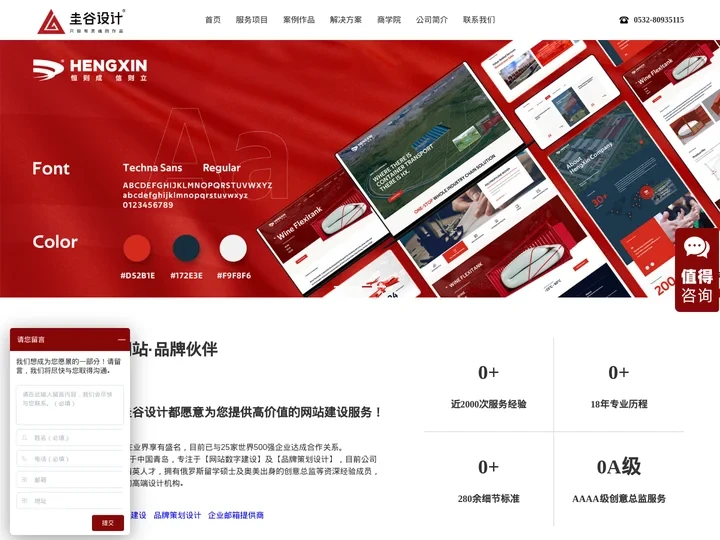This screenshot has width=720, height=540.
Task: Click the person icon in the name field
Action: [x=25, y=438]
